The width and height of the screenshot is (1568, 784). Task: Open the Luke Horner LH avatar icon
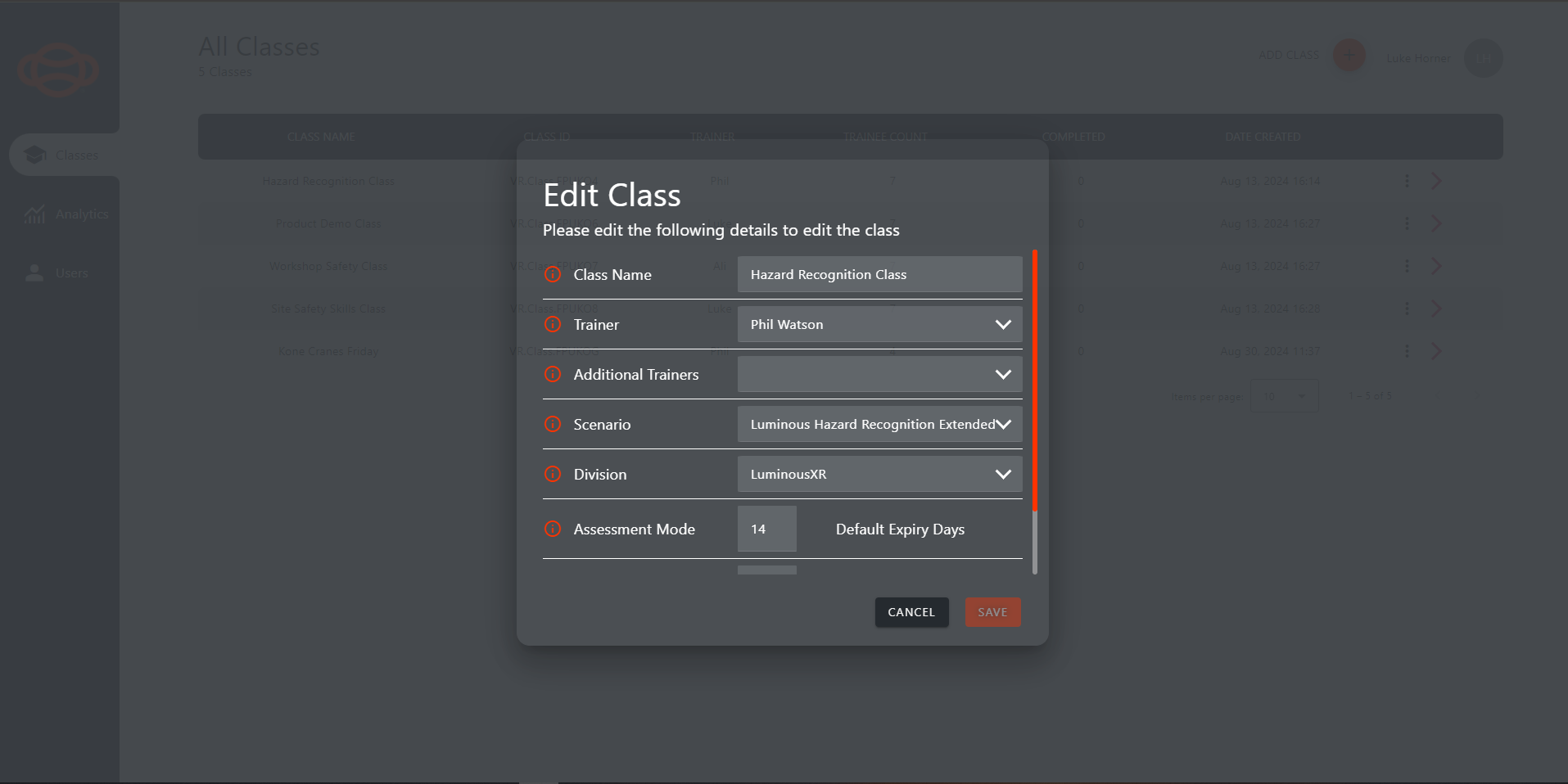(x=1482, y=58)
